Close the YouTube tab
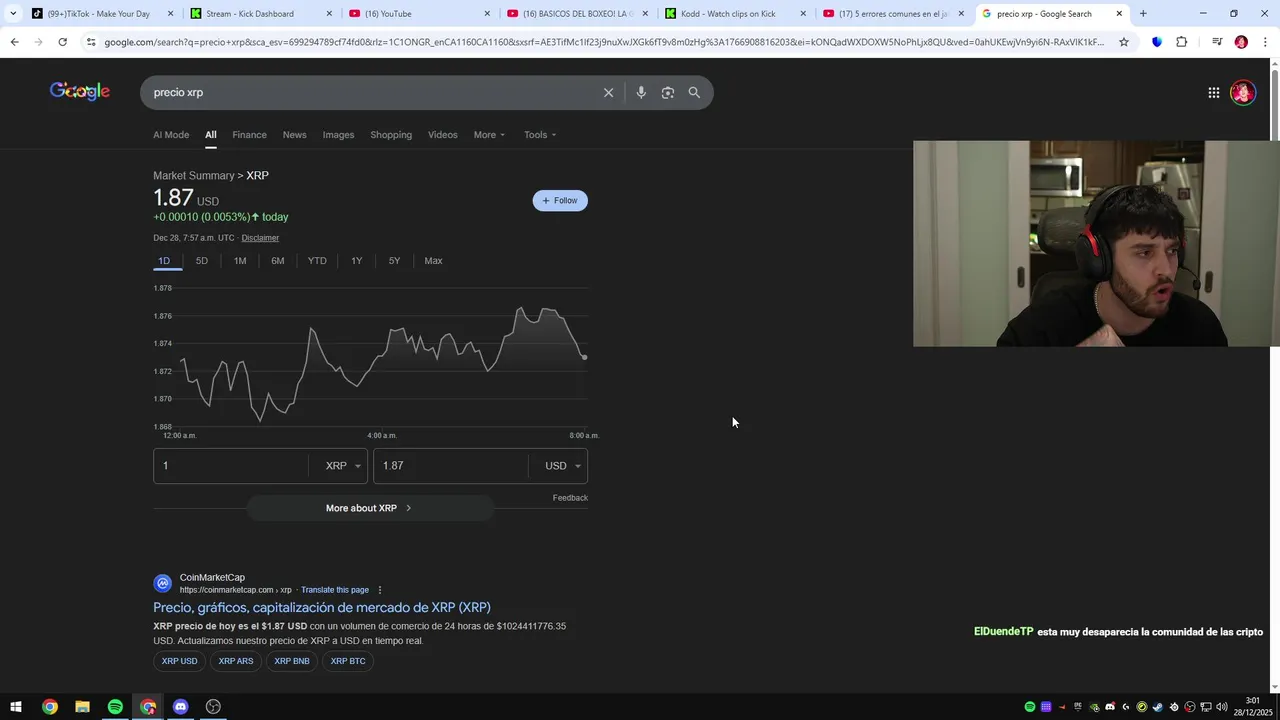The width and height of the screenshot is (1280, 720). (x=487, y=14)
